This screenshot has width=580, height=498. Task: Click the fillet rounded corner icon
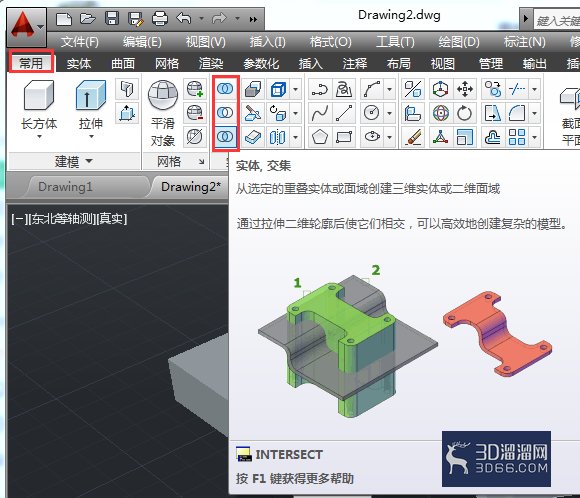pos(517,113)
